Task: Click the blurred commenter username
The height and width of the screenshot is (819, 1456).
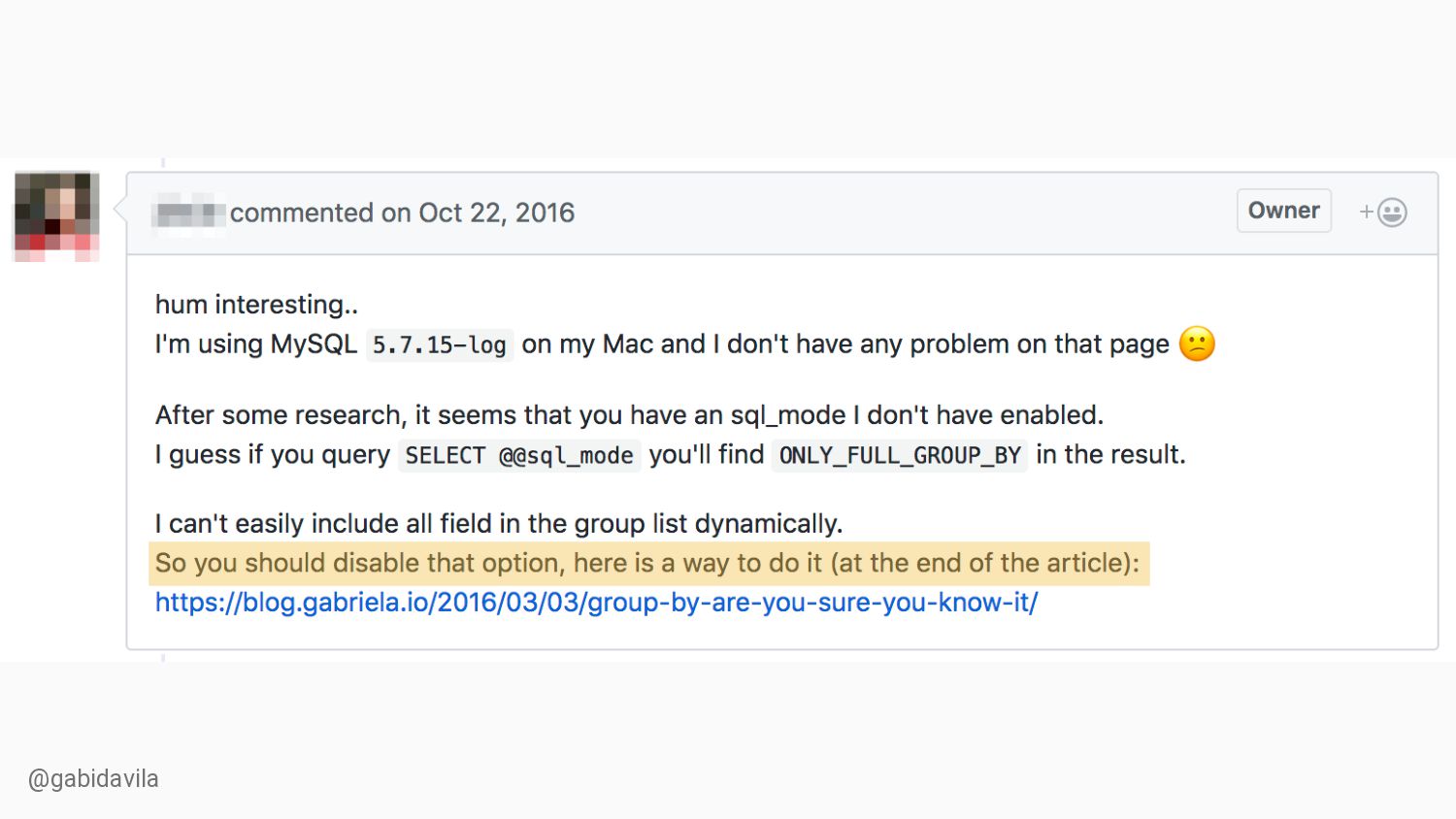Action: 190,213
